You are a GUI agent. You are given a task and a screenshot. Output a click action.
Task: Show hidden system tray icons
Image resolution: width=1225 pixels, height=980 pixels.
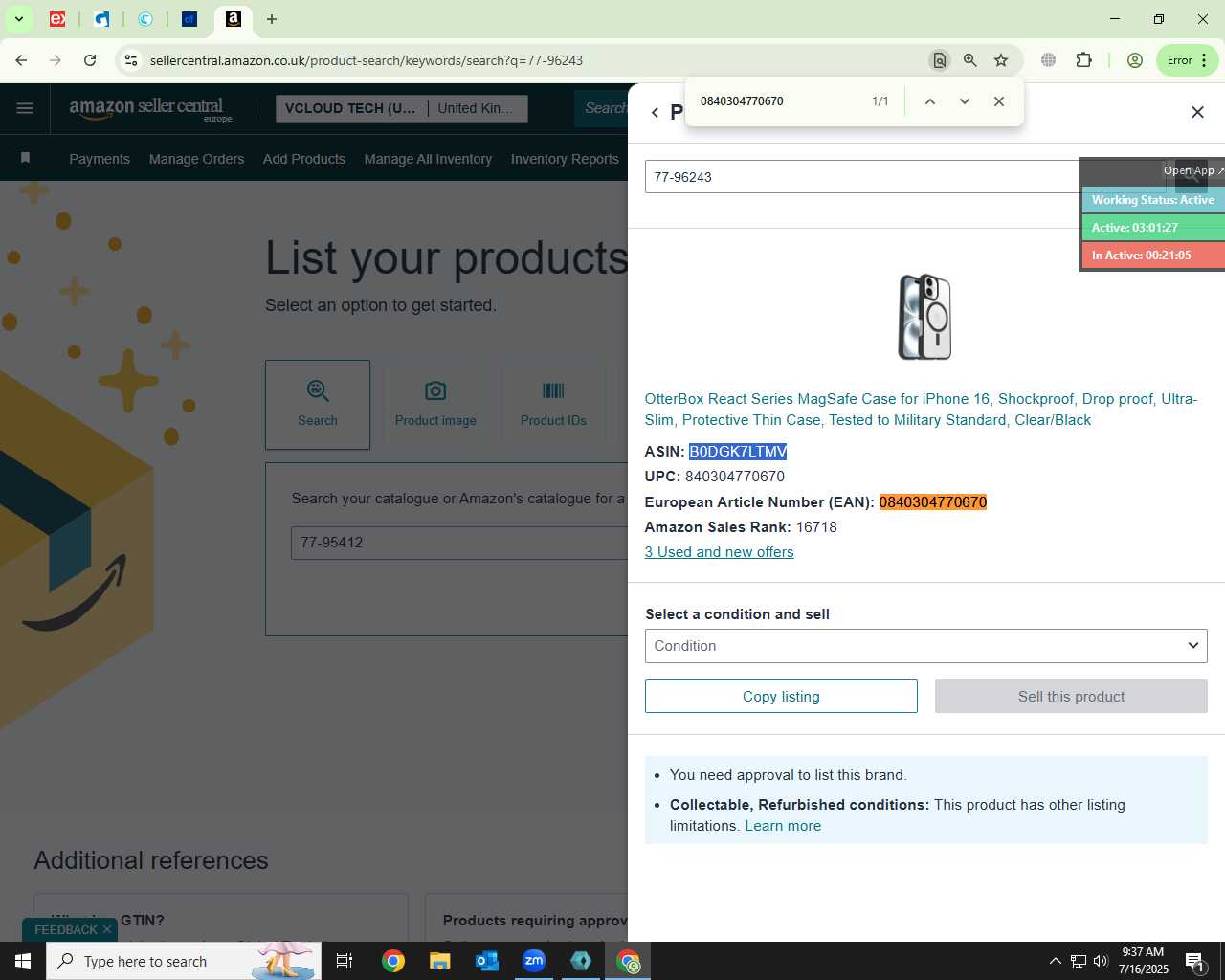coord(1055,961)
